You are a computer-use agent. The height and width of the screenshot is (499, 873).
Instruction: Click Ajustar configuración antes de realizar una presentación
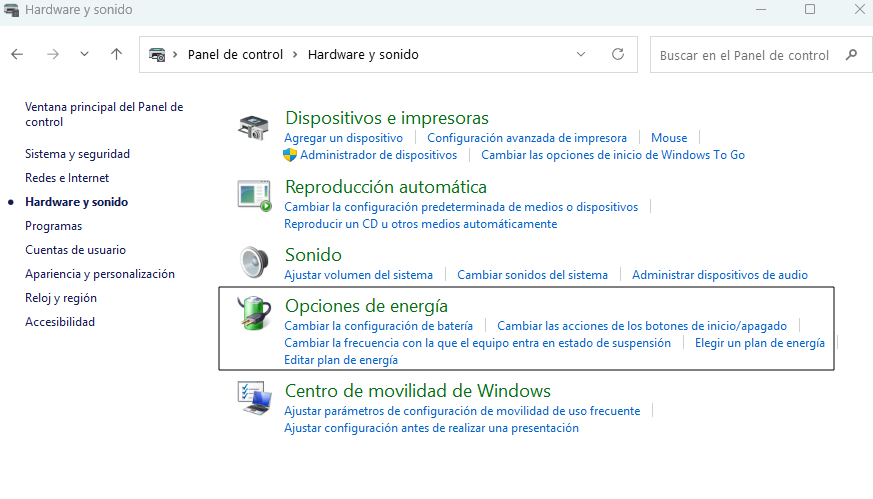431,428
